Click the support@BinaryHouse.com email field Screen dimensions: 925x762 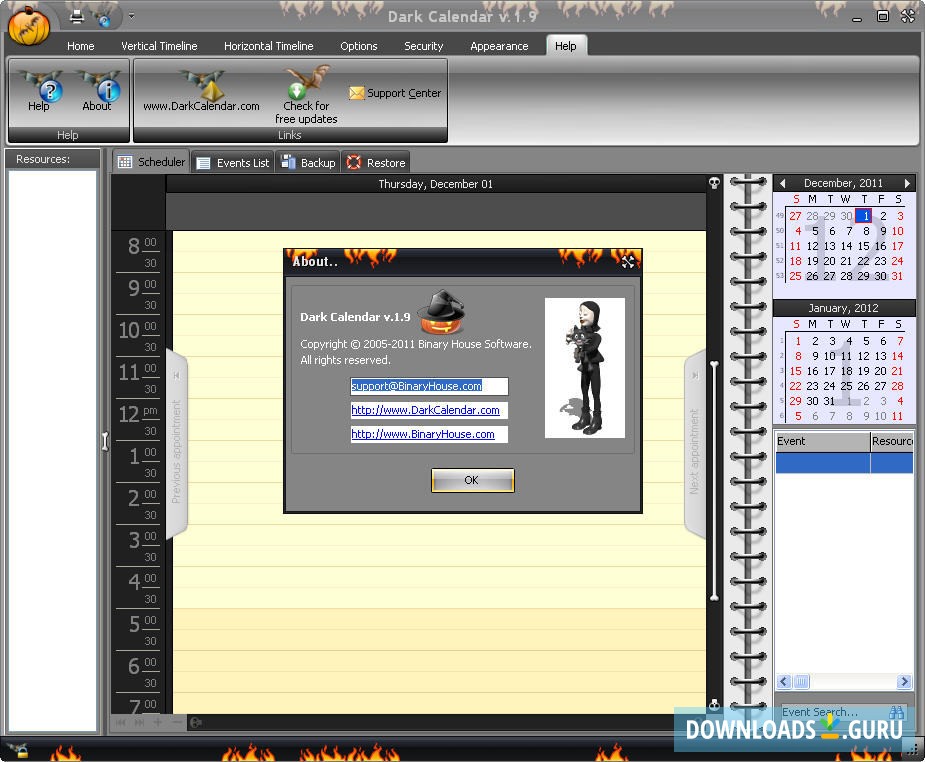tap(429, 386)
